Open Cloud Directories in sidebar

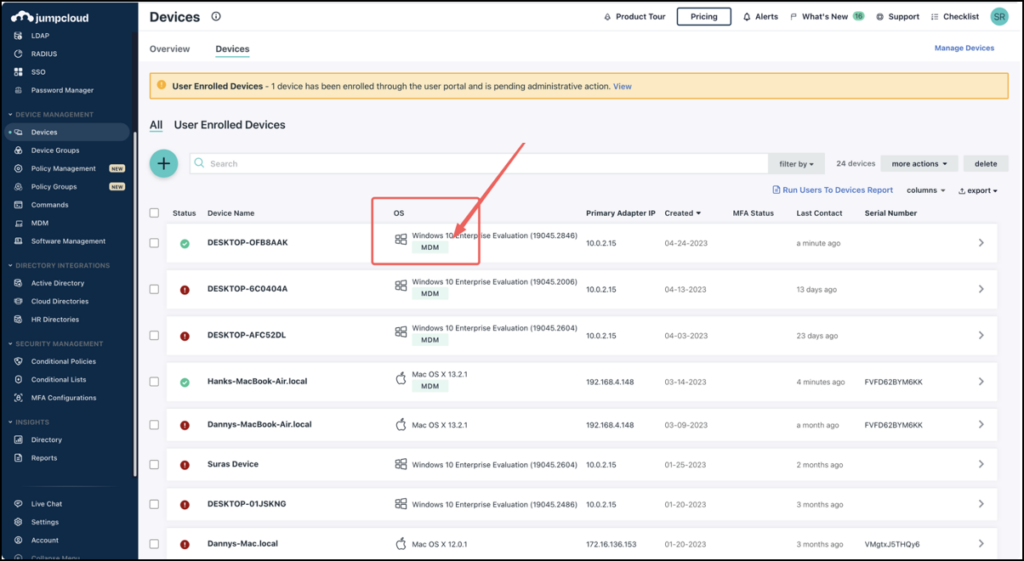59,302
